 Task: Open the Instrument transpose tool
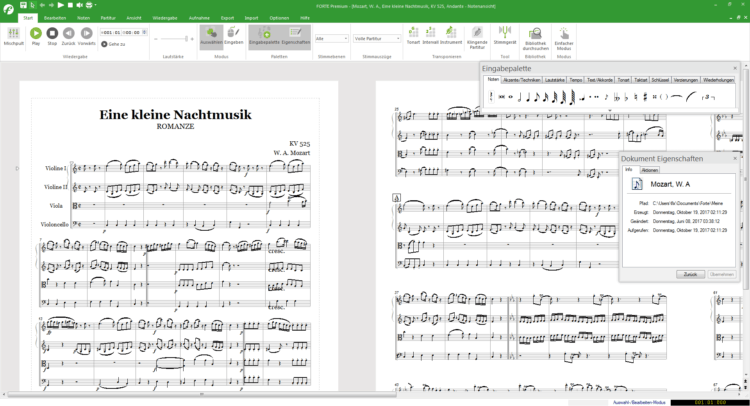[449, 35]
